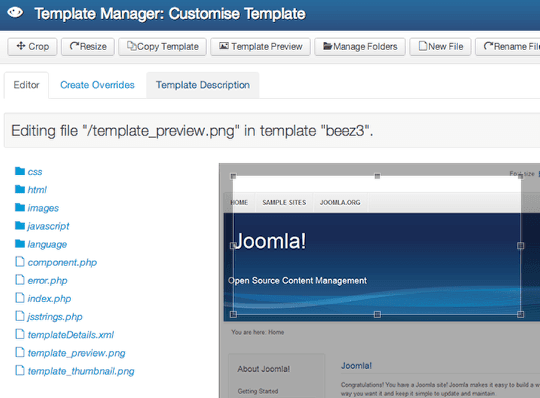The height and width of the screenshot is (398, 540).
Task: Click the images folder icon
Action: [x=20, y=207]
